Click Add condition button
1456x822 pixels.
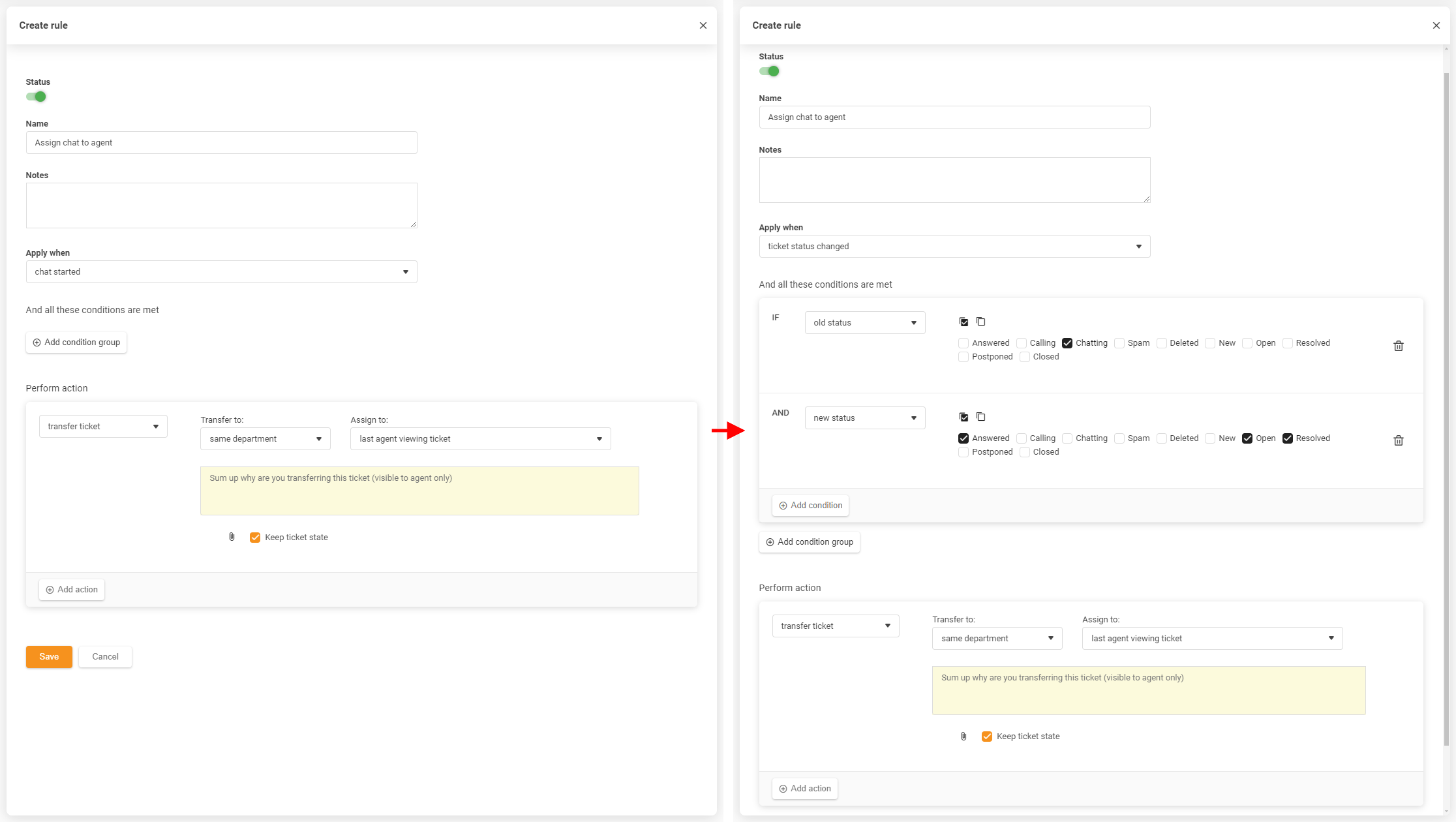click(x=810, y=506)
